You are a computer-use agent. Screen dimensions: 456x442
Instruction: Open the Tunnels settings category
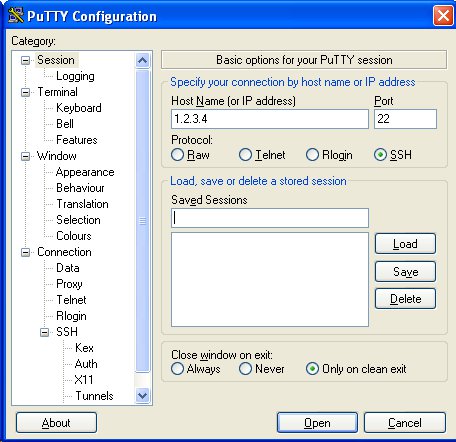[x=94, y=396]
